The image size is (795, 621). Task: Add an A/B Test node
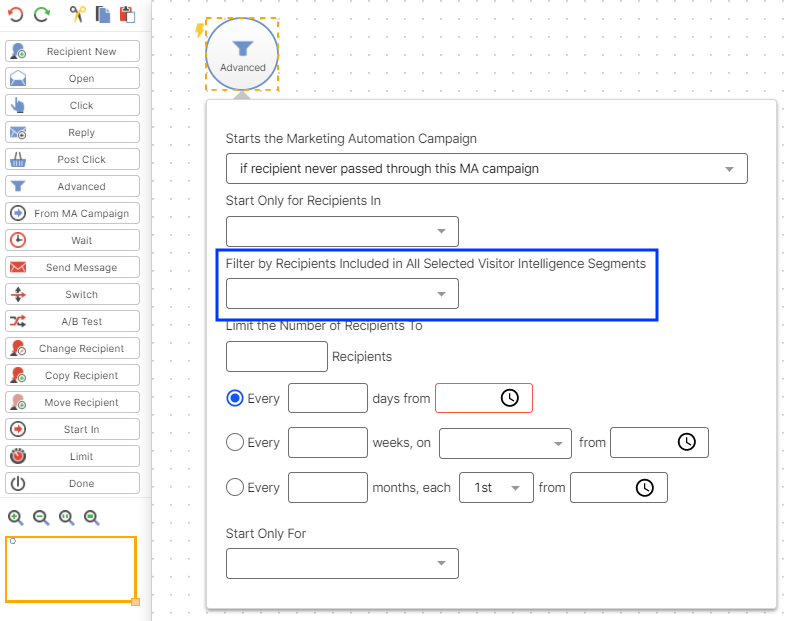(x=73, y=321)
